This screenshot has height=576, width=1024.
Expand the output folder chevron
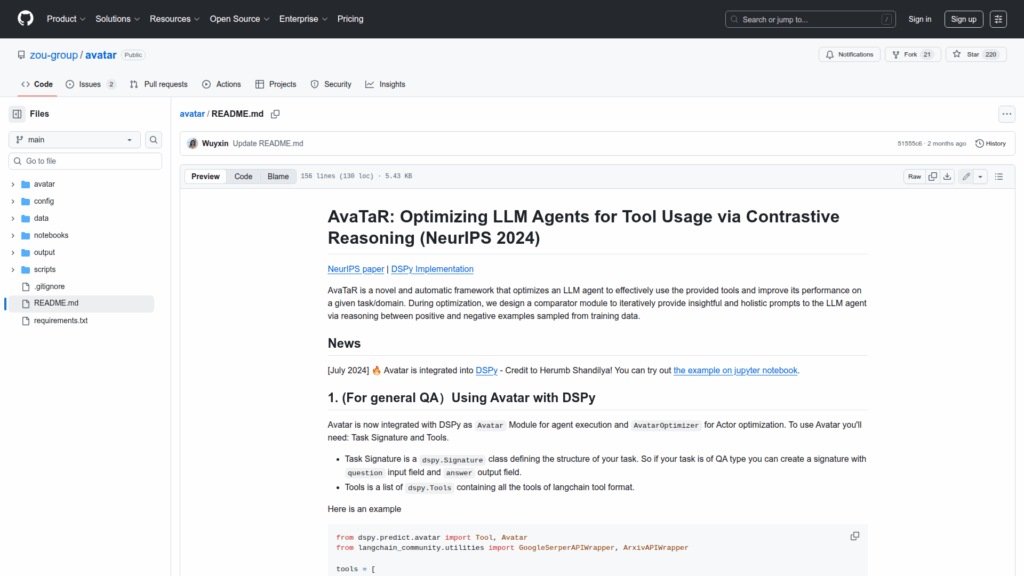pos(12,252)
